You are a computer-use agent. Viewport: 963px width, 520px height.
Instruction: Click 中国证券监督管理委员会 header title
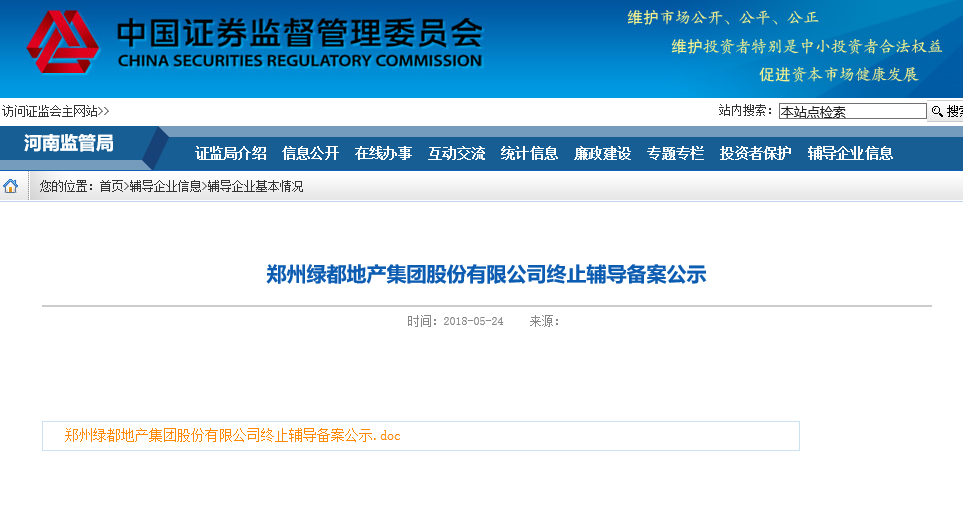click(x=300, y=33)
